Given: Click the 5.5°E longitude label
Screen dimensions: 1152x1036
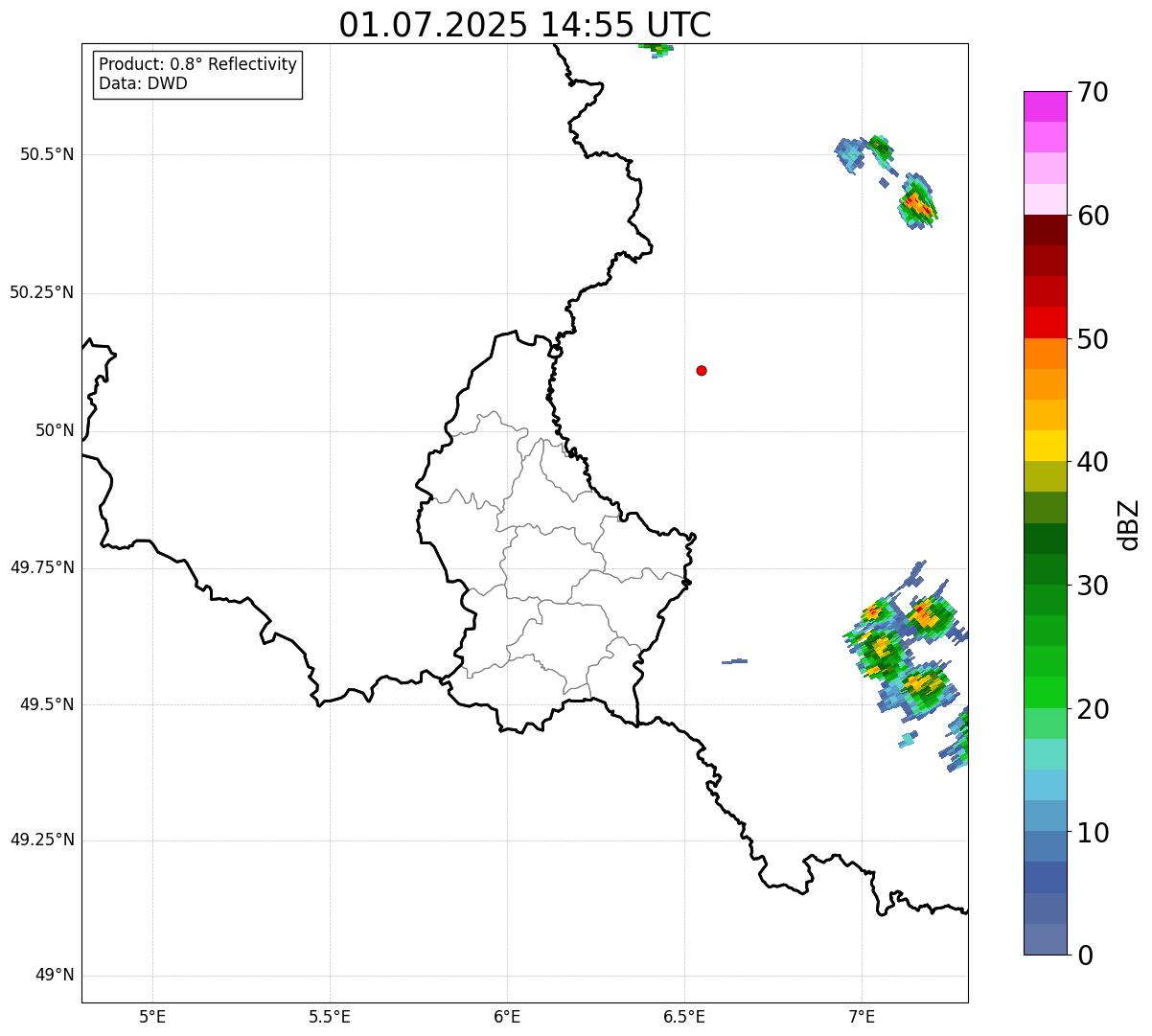Looking at the screenshot, I should 330,1017.
